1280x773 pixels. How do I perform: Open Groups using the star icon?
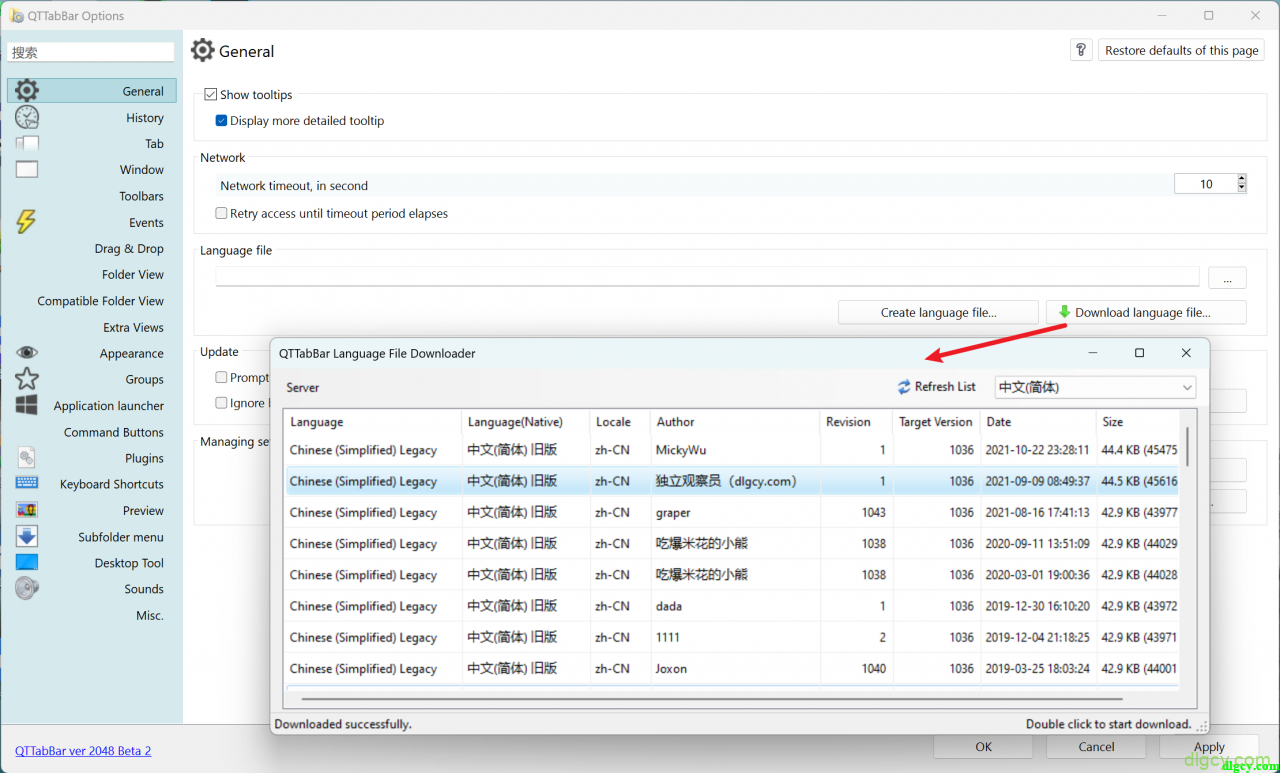point(27,379)
